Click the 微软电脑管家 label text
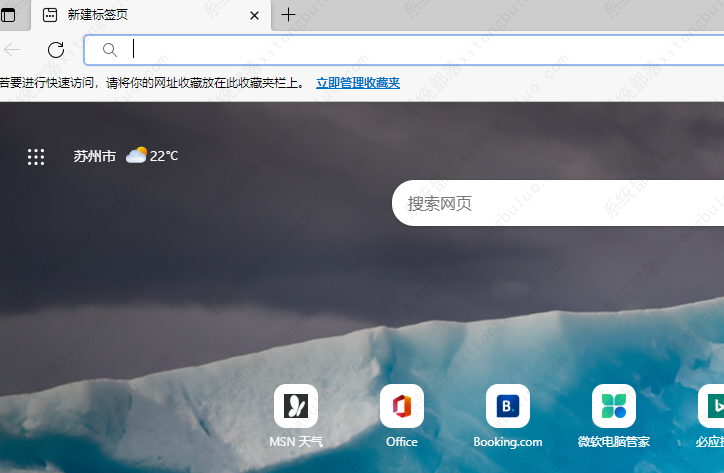The image size is (724, 473). 614,442
